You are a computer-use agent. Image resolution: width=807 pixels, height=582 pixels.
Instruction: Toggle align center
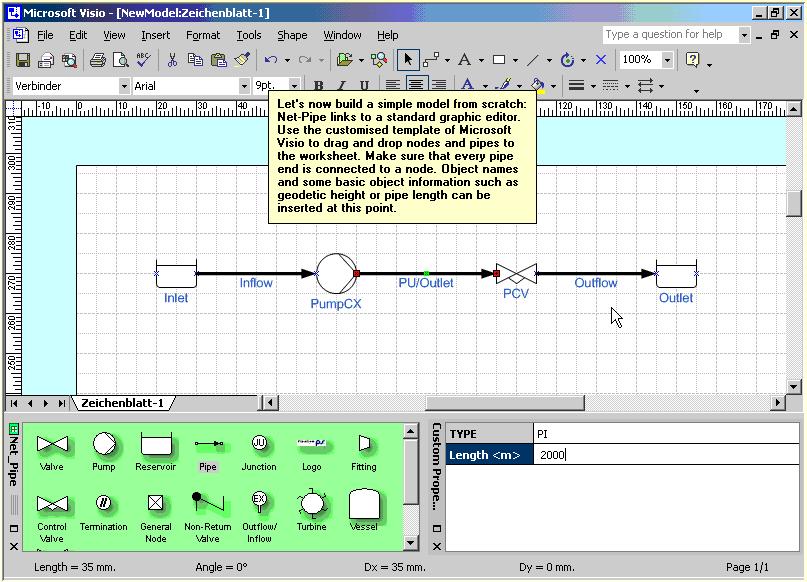click(416, 85)
